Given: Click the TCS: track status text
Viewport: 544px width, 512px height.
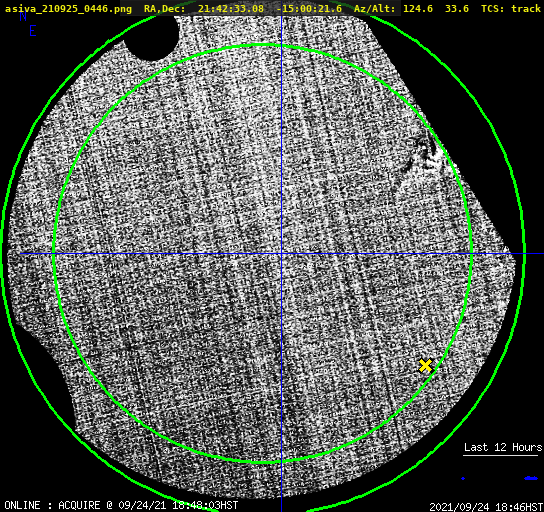Looking at the screenshot, I should pyautogui.click(x=511, y=9).
